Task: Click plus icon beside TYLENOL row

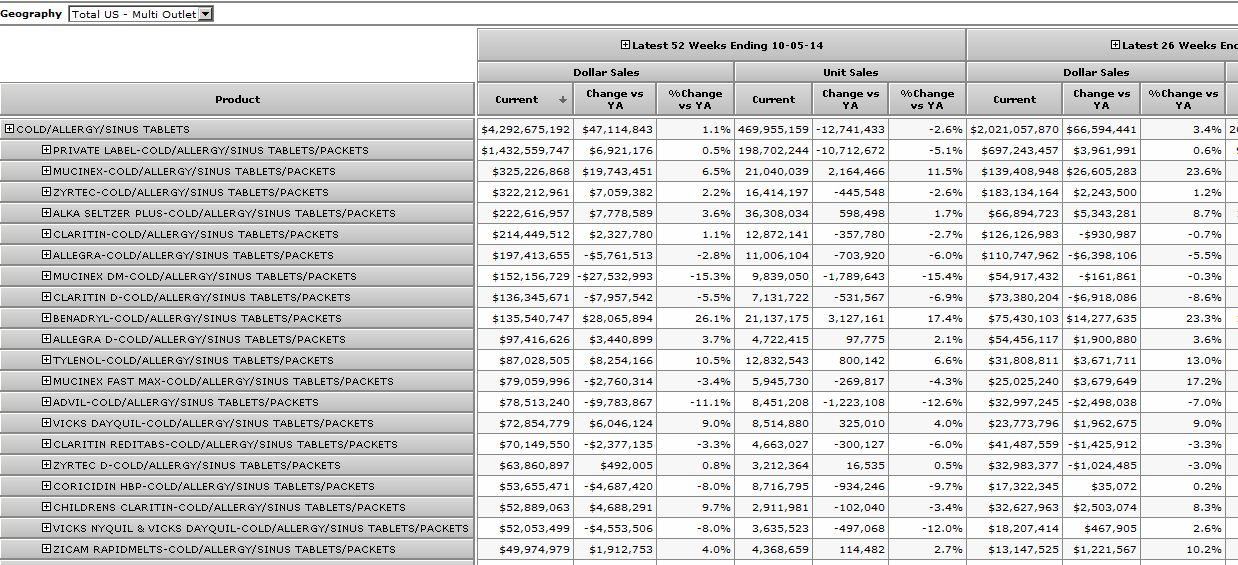Action: (46, 360)
